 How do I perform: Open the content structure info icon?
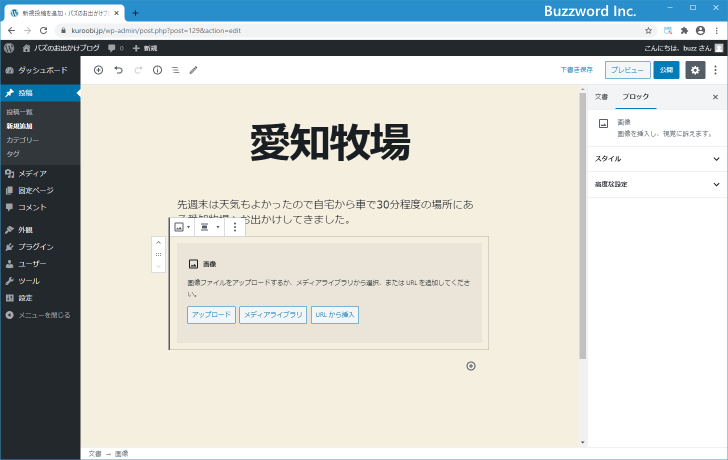pos(157,70)
